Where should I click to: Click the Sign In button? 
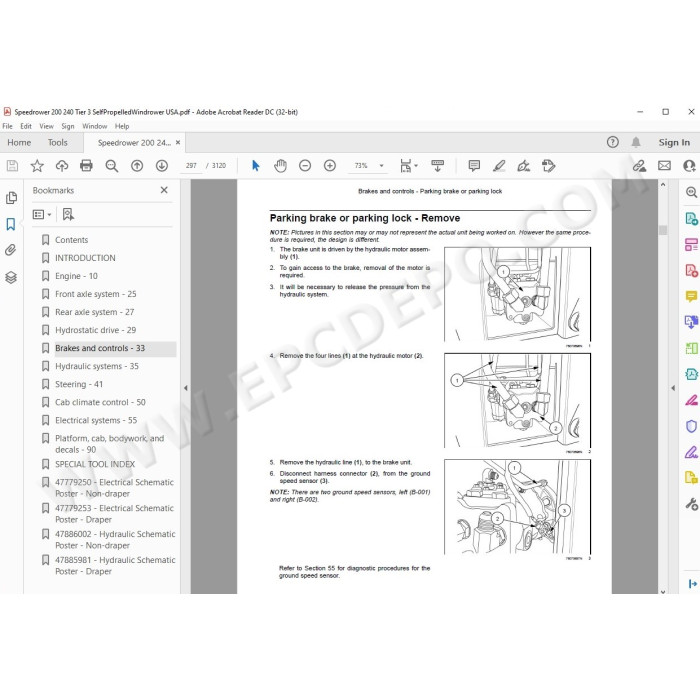tap(674, 142)
